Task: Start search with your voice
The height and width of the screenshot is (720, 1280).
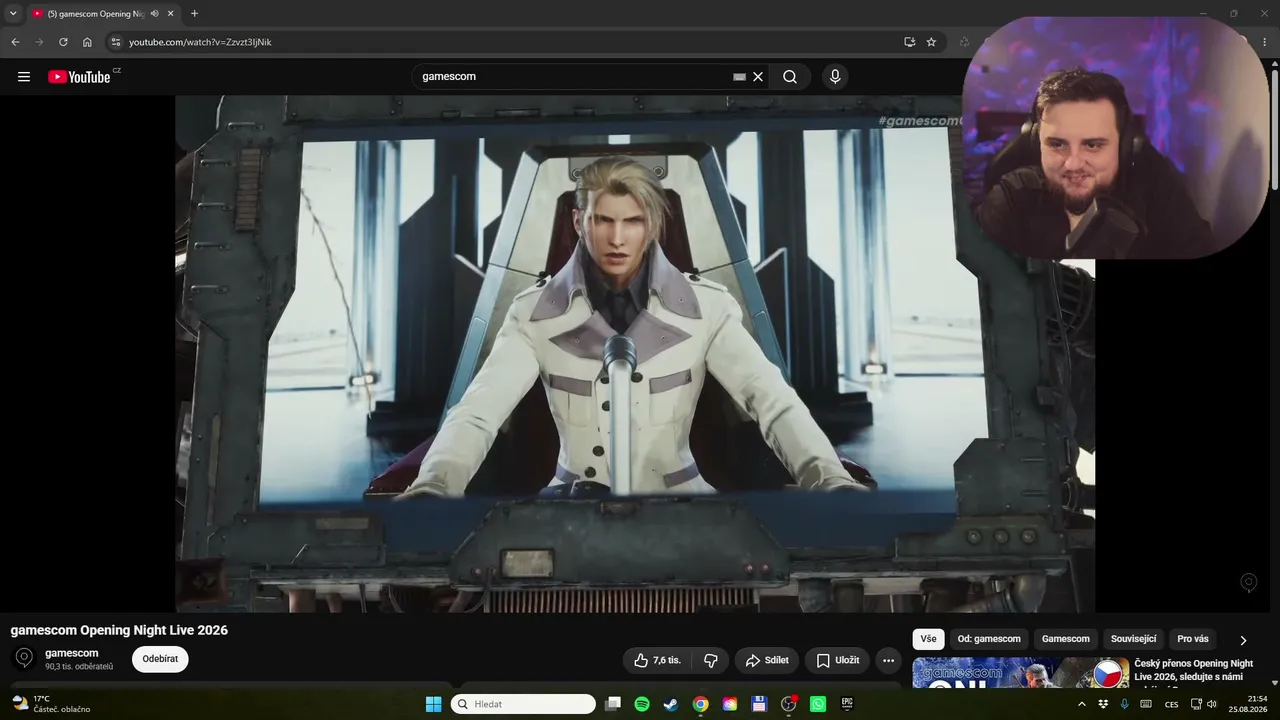Action: coord(835,77)
